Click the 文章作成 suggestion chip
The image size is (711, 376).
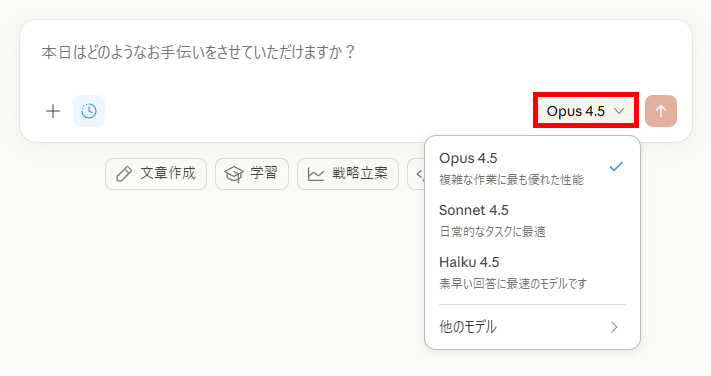[x=156, y=174]
